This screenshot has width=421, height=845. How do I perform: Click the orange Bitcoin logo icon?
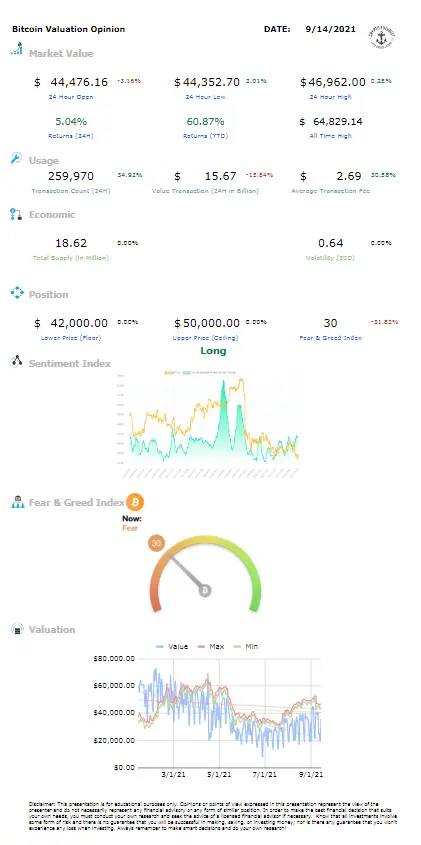135,502
